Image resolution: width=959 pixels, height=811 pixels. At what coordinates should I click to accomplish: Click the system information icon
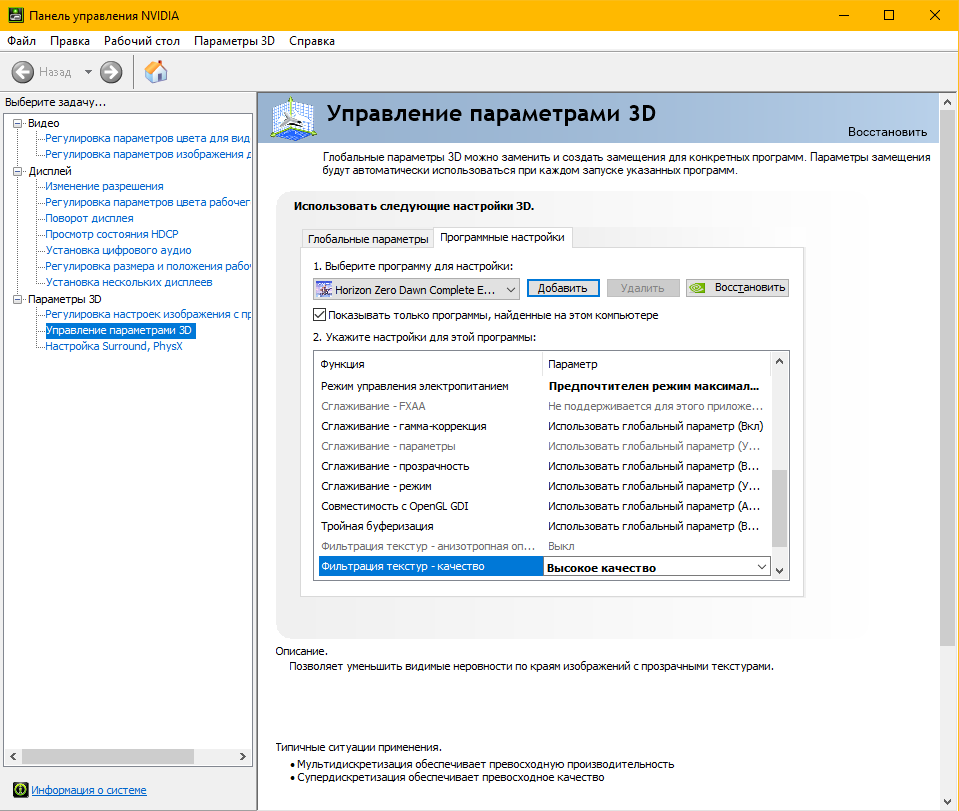(20, 790)
